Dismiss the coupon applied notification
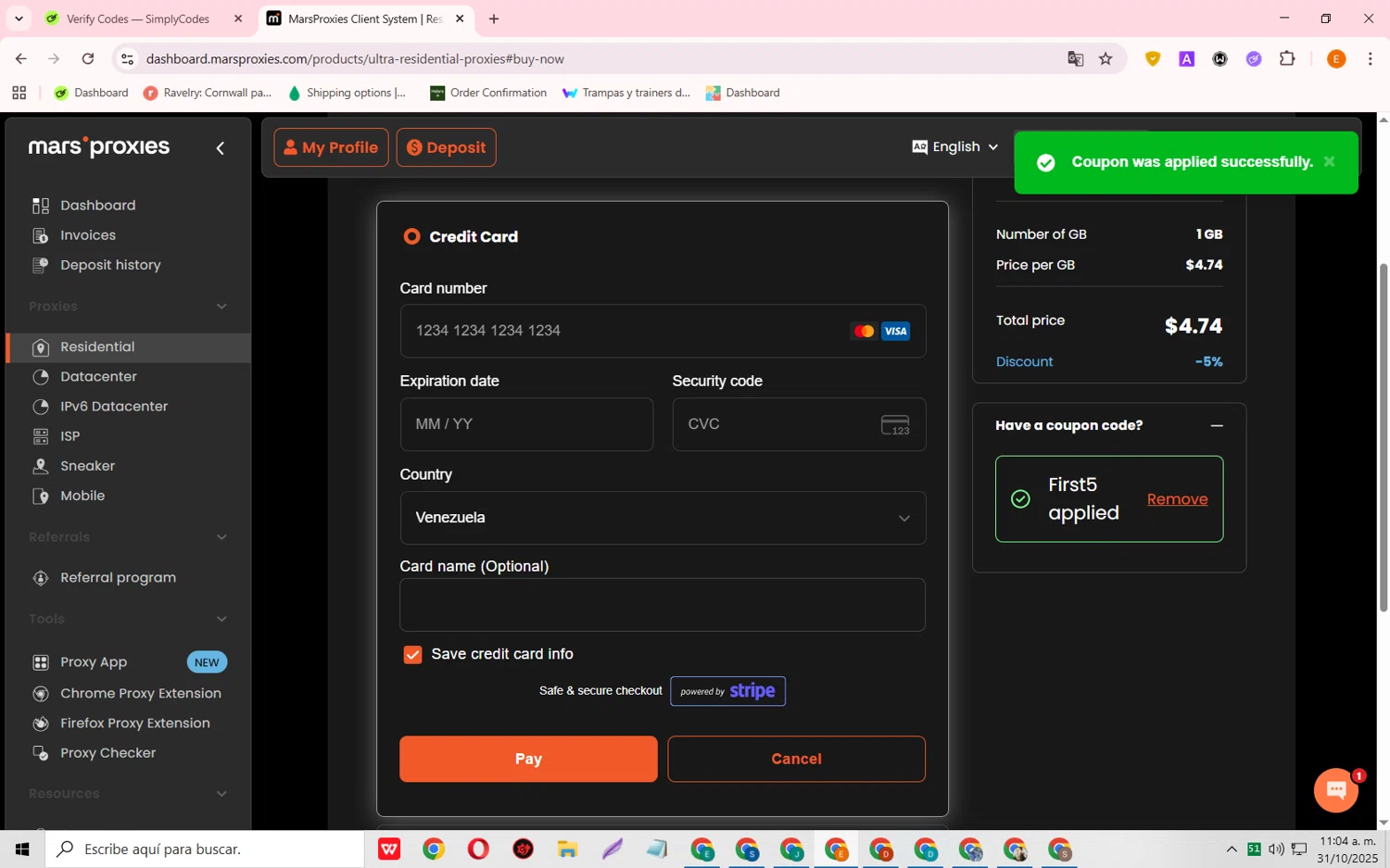Viewport: 1390px width, 868px height. coord(1329,161)
